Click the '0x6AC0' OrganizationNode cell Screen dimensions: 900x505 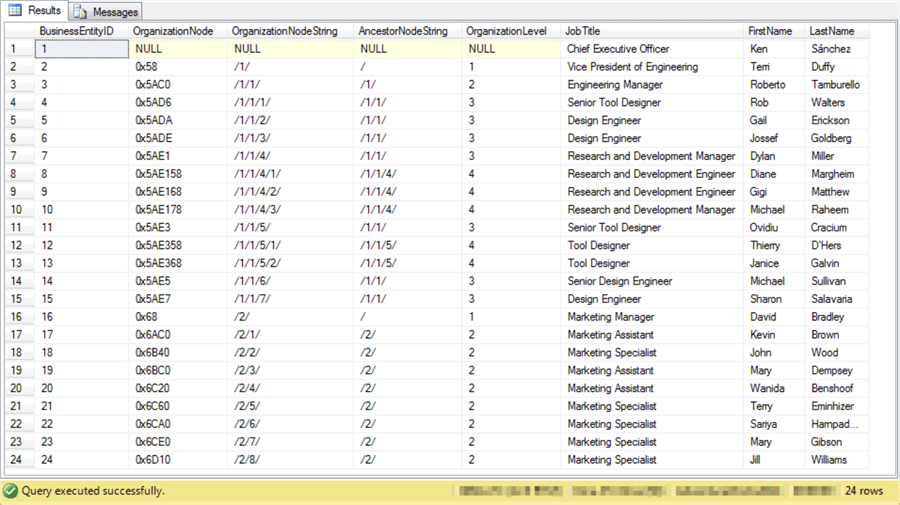[178, 335]
